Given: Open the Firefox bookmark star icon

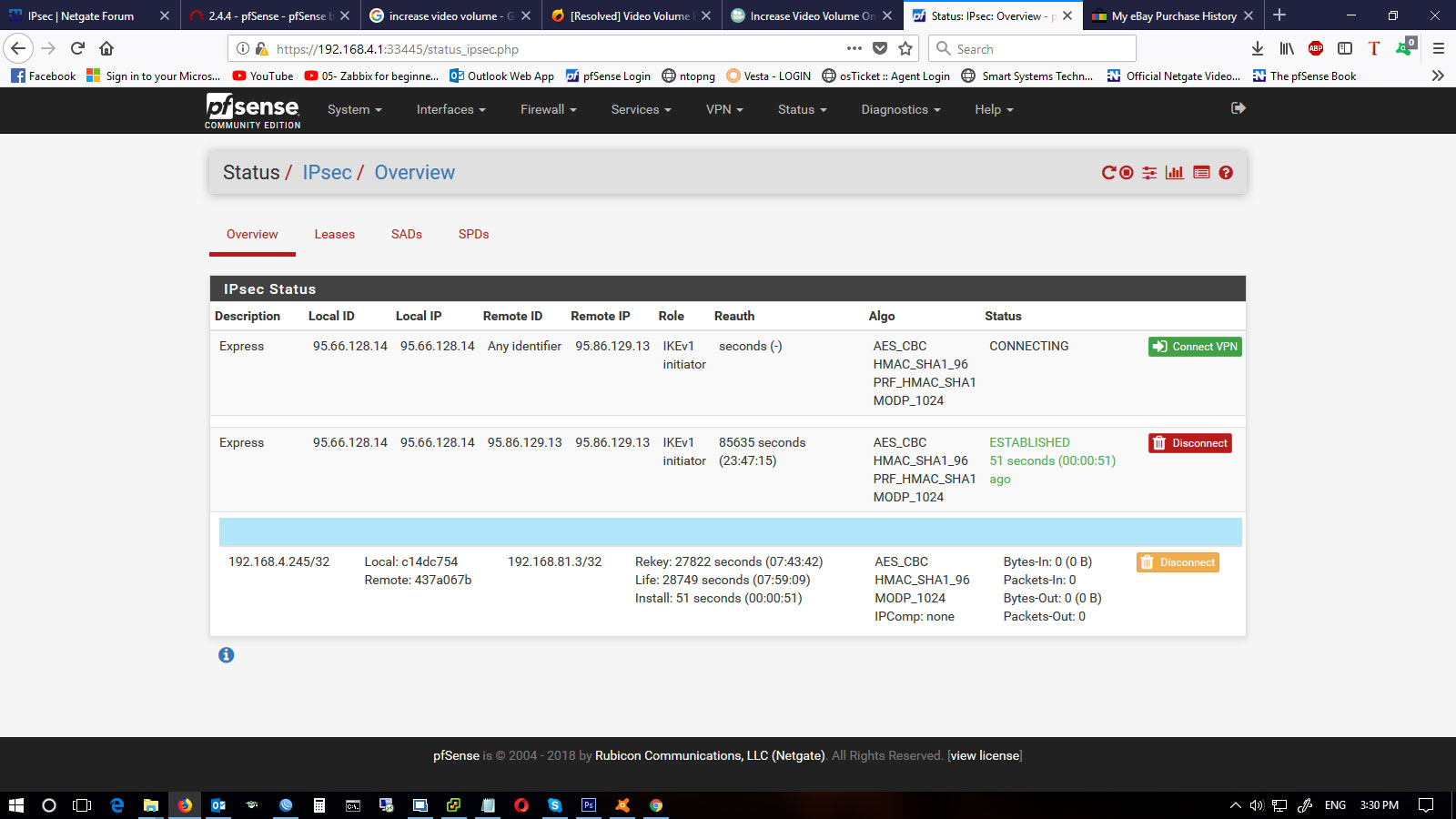Looking at the screenshot, I should coord(905,49).
